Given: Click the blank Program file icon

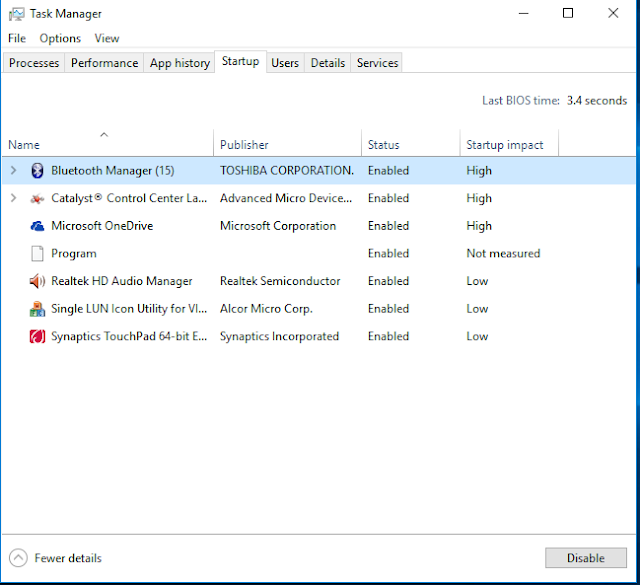Looking at the screenshot, I should point(37,254).
